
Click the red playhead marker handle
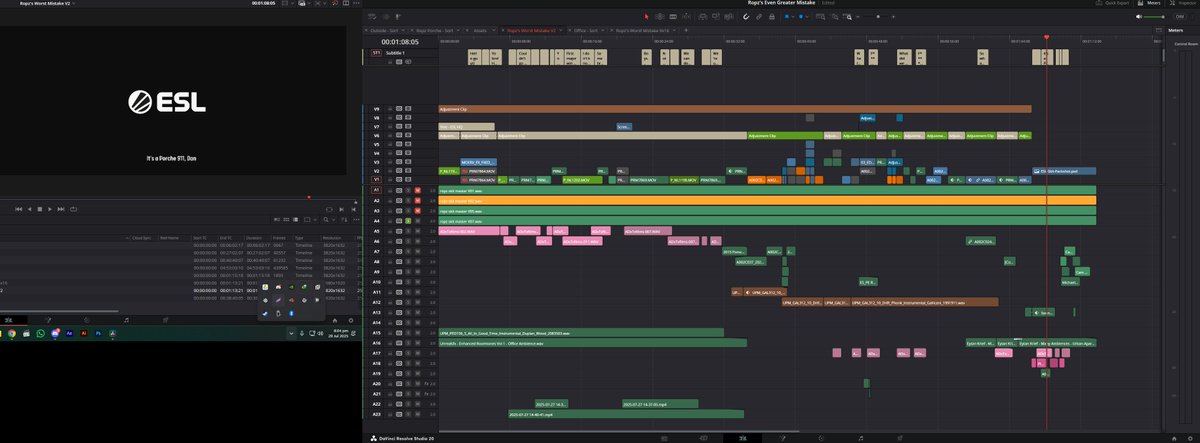tap(1047, 38)
